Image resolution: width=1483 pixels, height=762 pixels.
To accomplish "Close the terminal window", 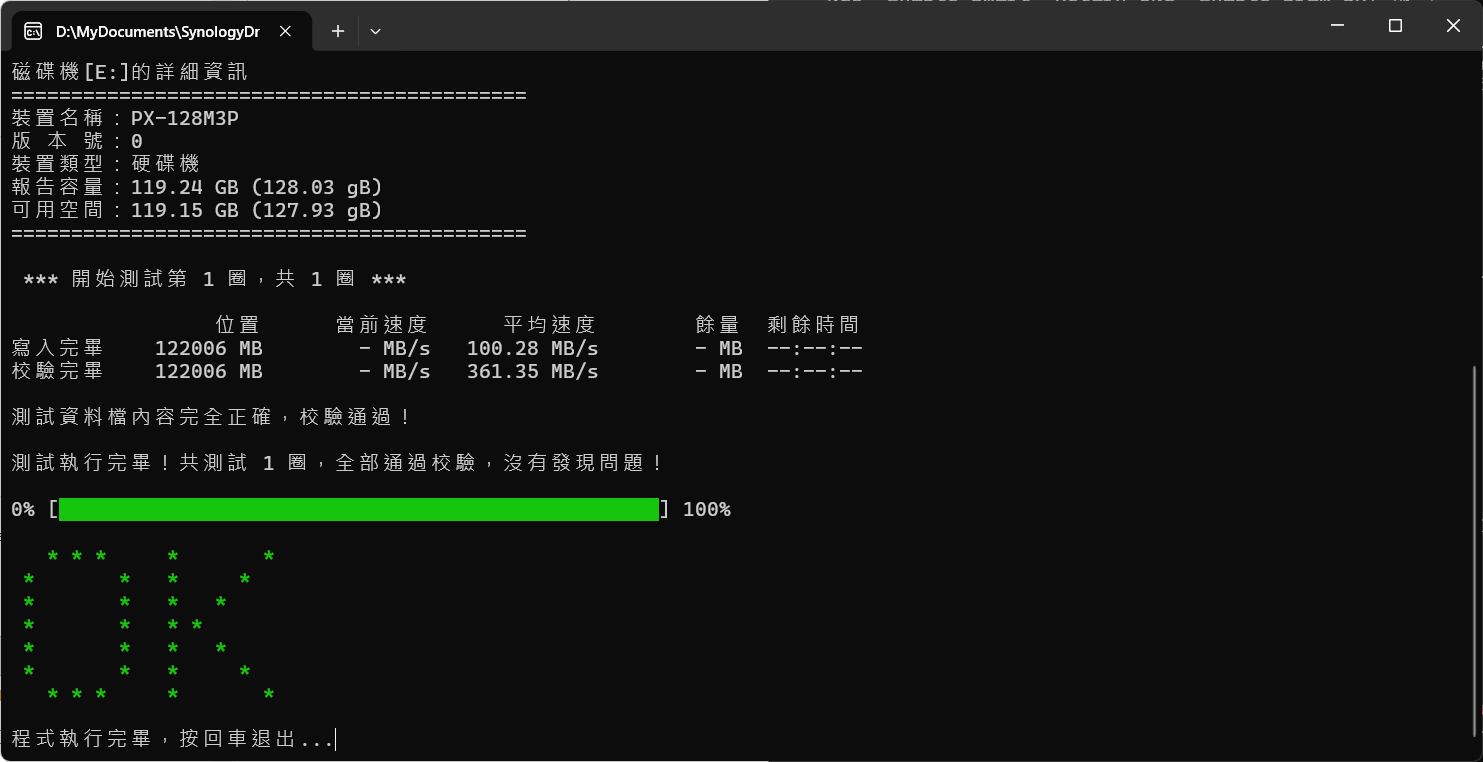I will [x=1453, y=26].
